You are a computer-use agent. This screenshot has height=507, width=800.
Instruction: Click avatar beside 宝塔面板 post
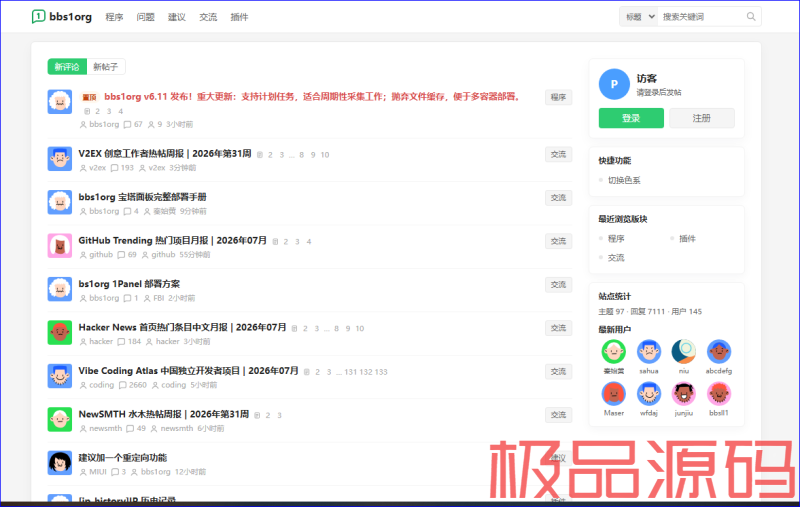point(60,202)
